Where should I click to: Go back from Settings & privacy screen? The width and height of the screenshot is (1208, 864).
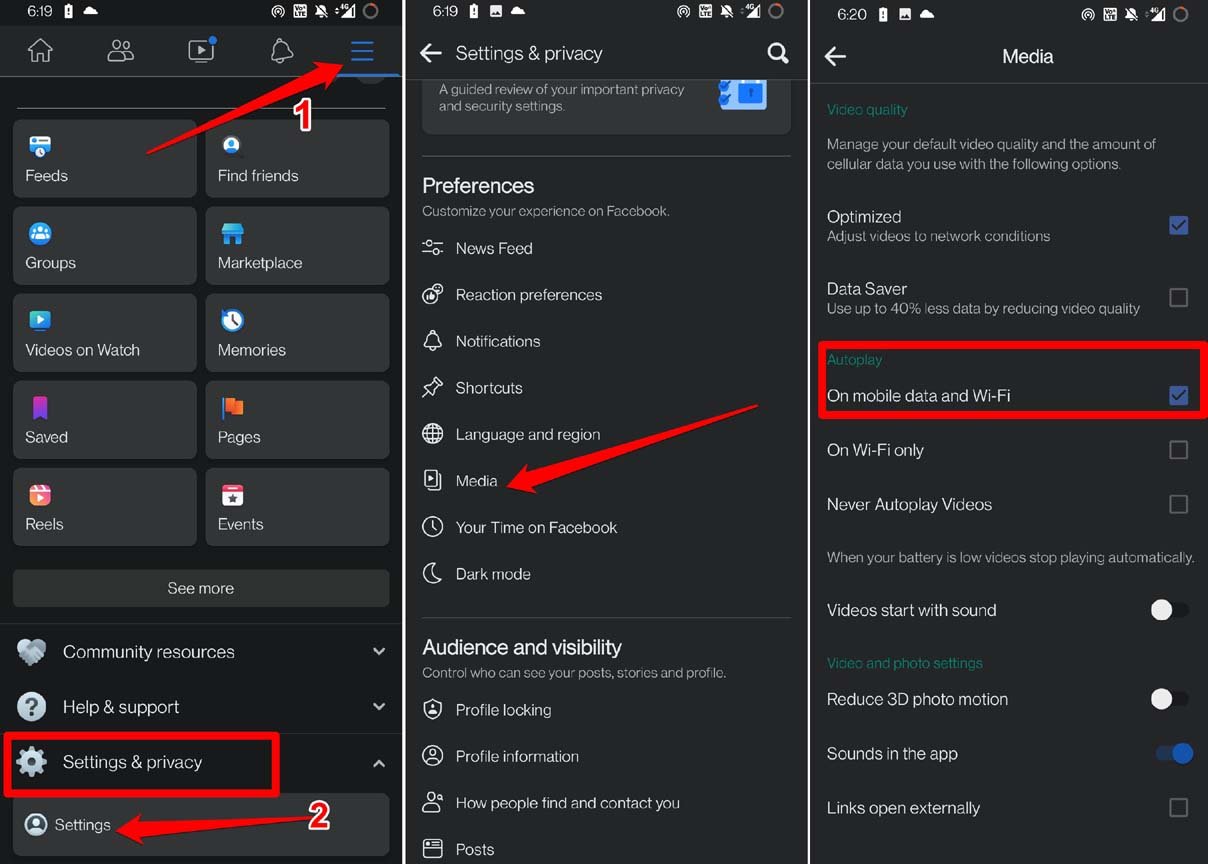point(431,53)
